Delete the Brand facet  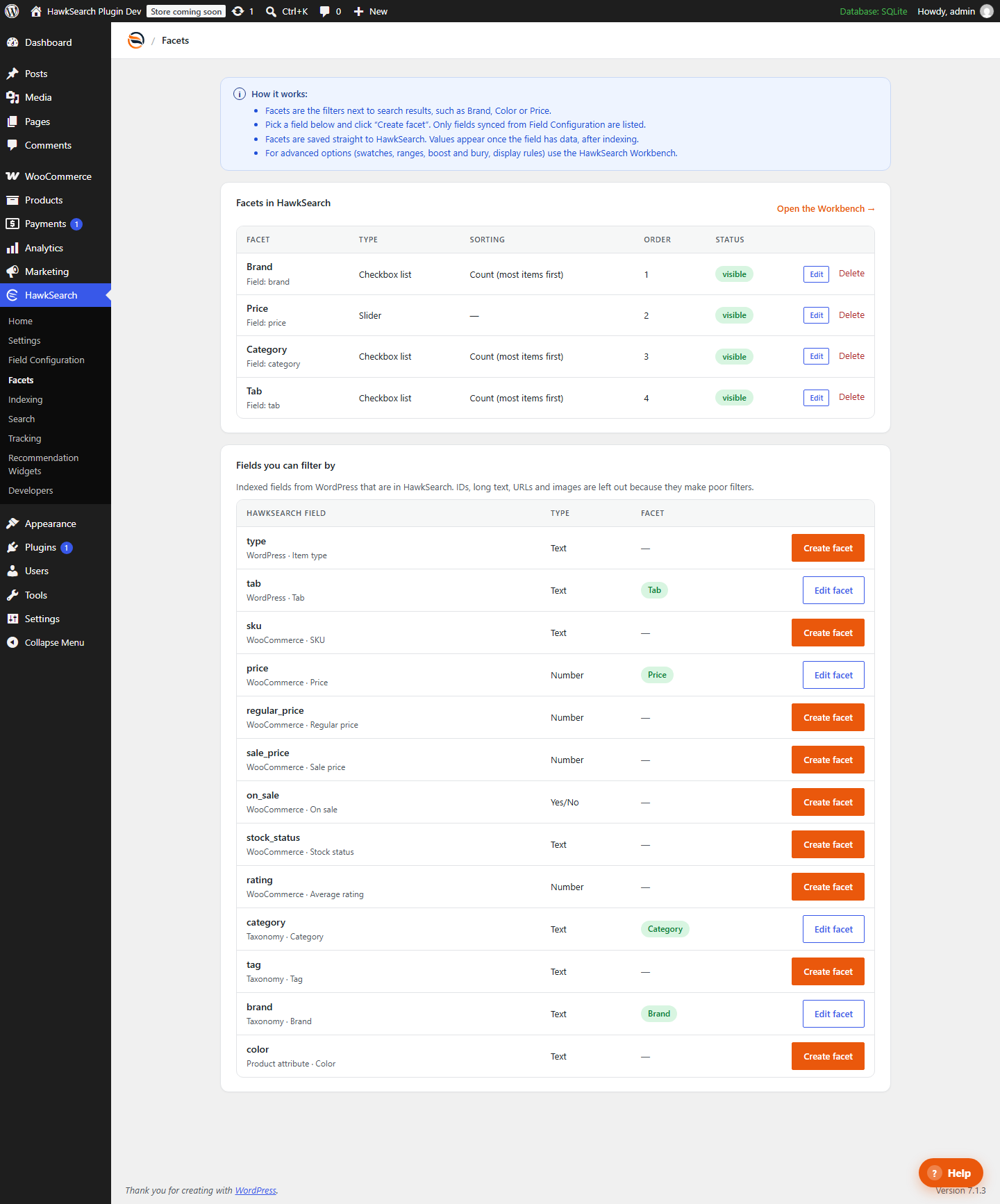[x=851, y=274]
